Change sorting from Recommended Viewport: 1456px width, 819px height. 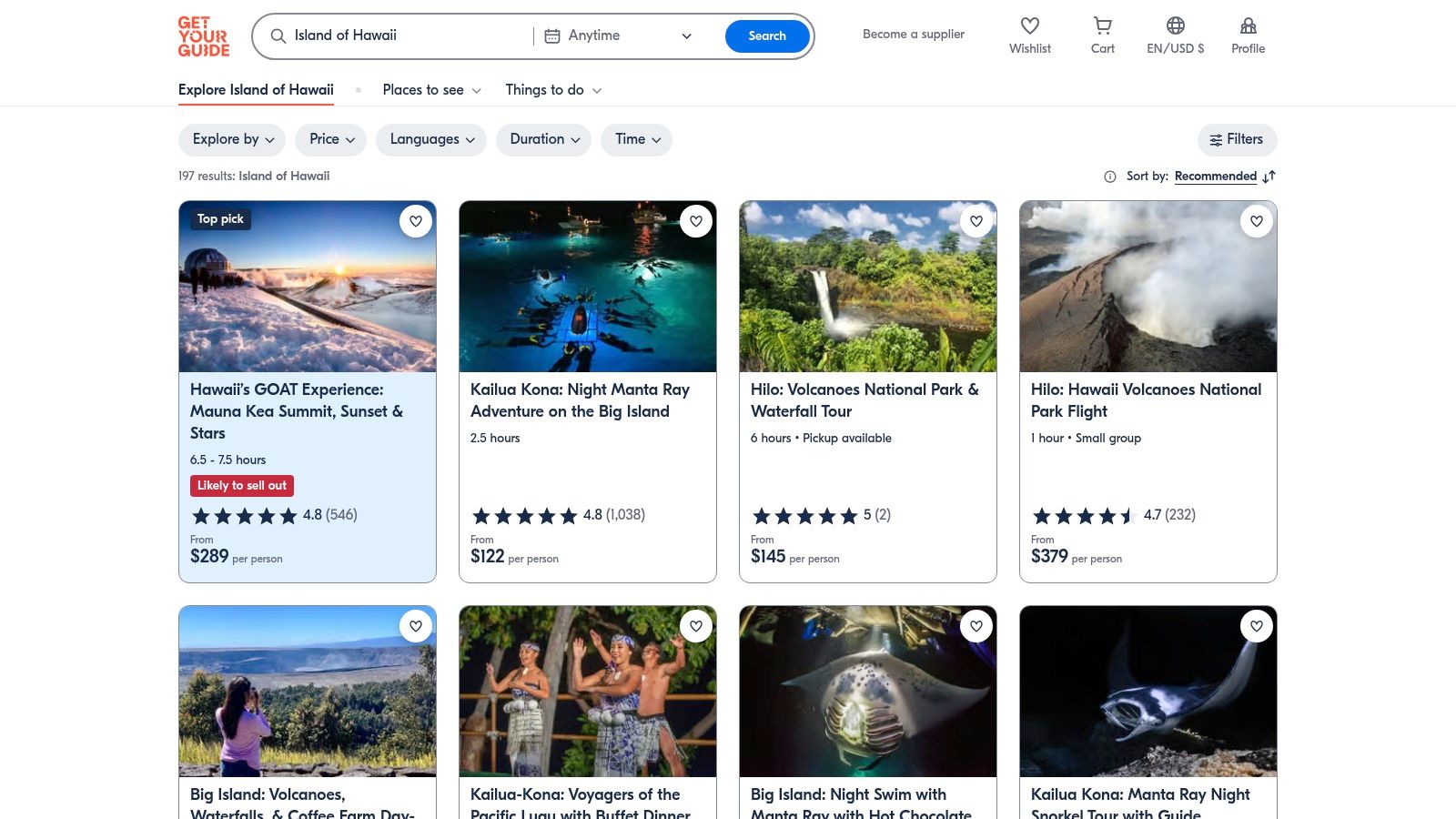point(1216,176)
